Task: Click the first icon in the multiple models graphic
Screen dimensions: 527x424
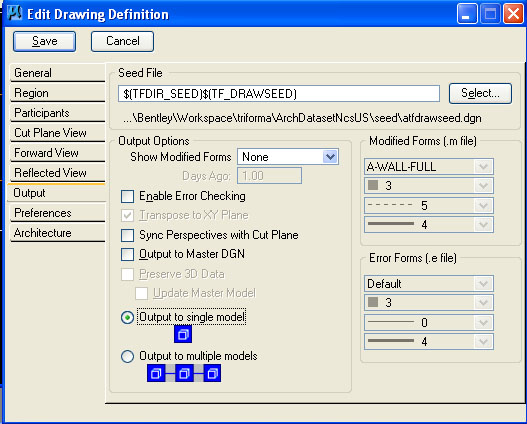Action: tap(156, 373)
